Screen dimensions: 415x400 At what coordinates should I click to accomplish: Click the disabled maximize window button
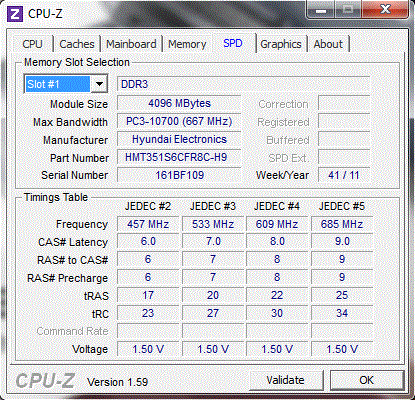(348, 10)
